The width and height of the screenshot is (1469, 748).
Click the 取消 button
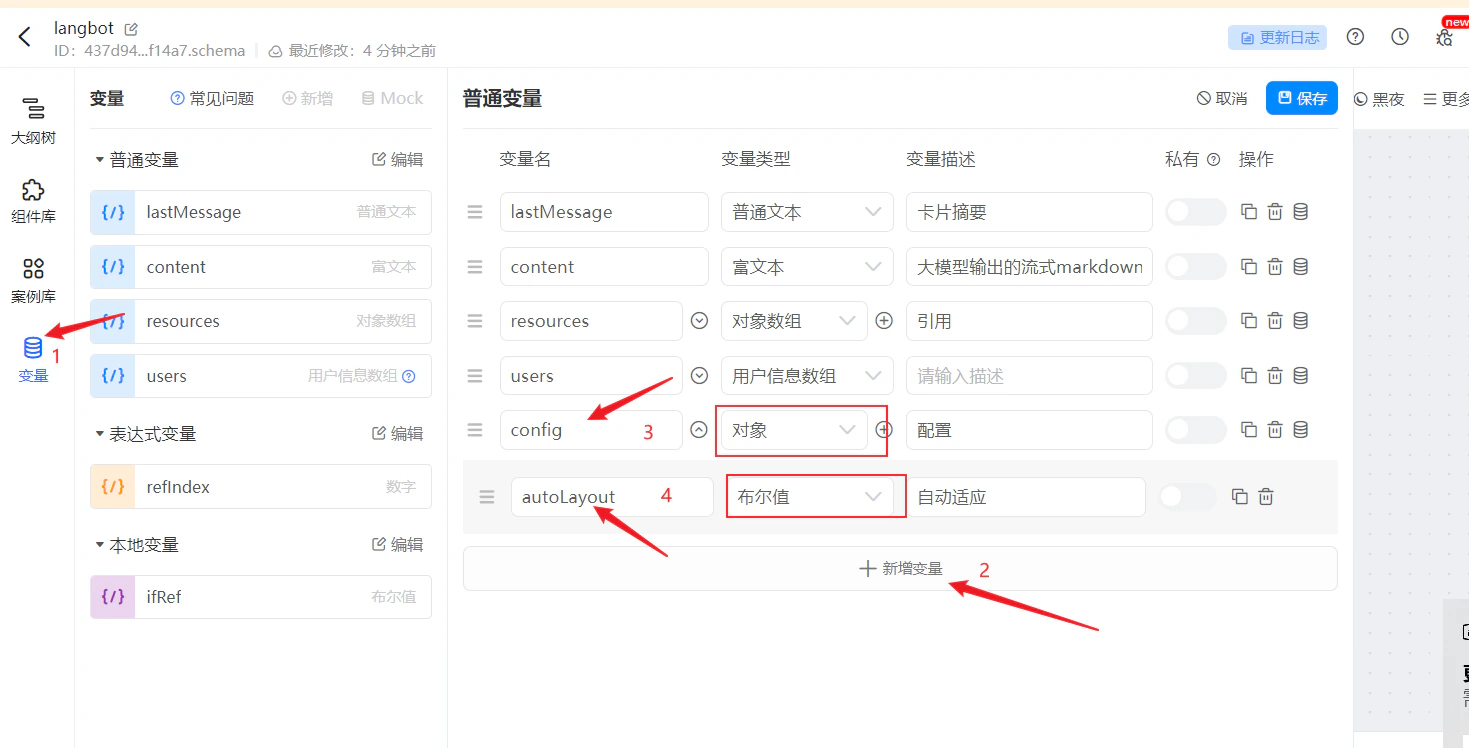[1222, 98]
